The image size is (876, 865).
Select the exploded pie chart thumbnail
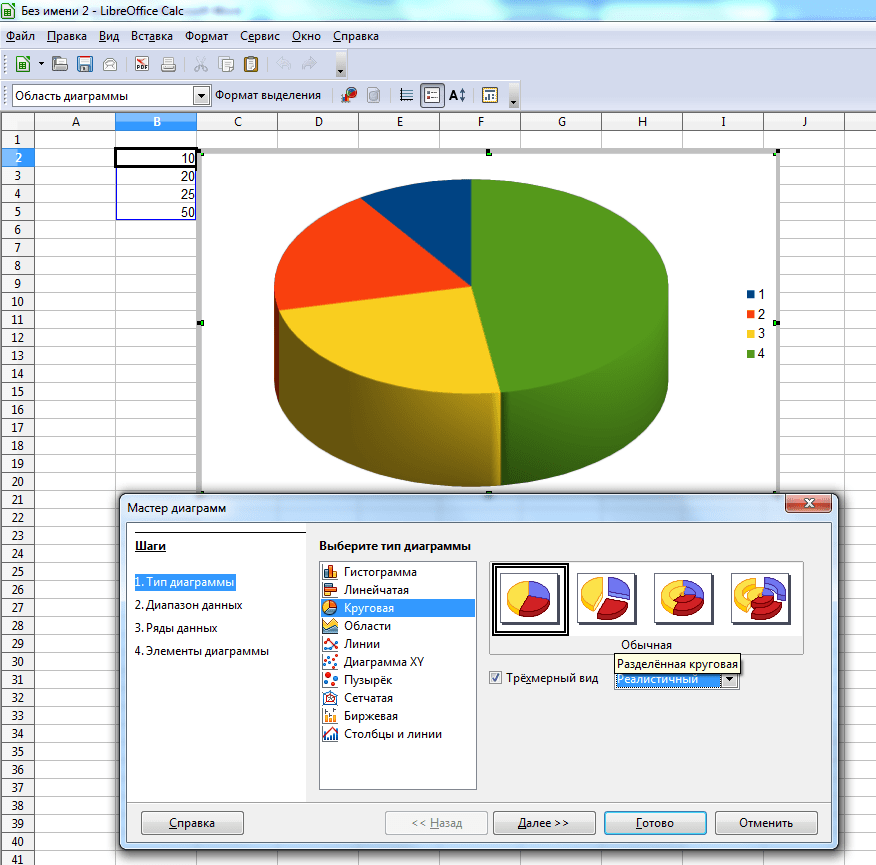point(605,599)
